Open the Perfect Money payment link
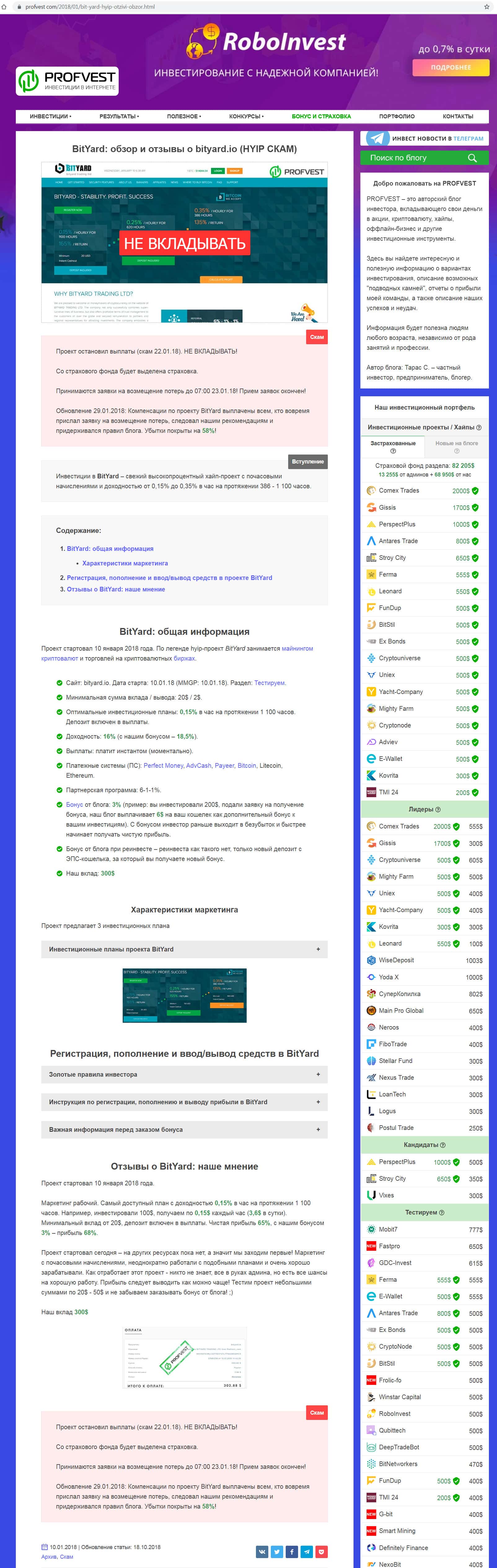The width and height of the screenshot is (497, 1568). (163, 766)
